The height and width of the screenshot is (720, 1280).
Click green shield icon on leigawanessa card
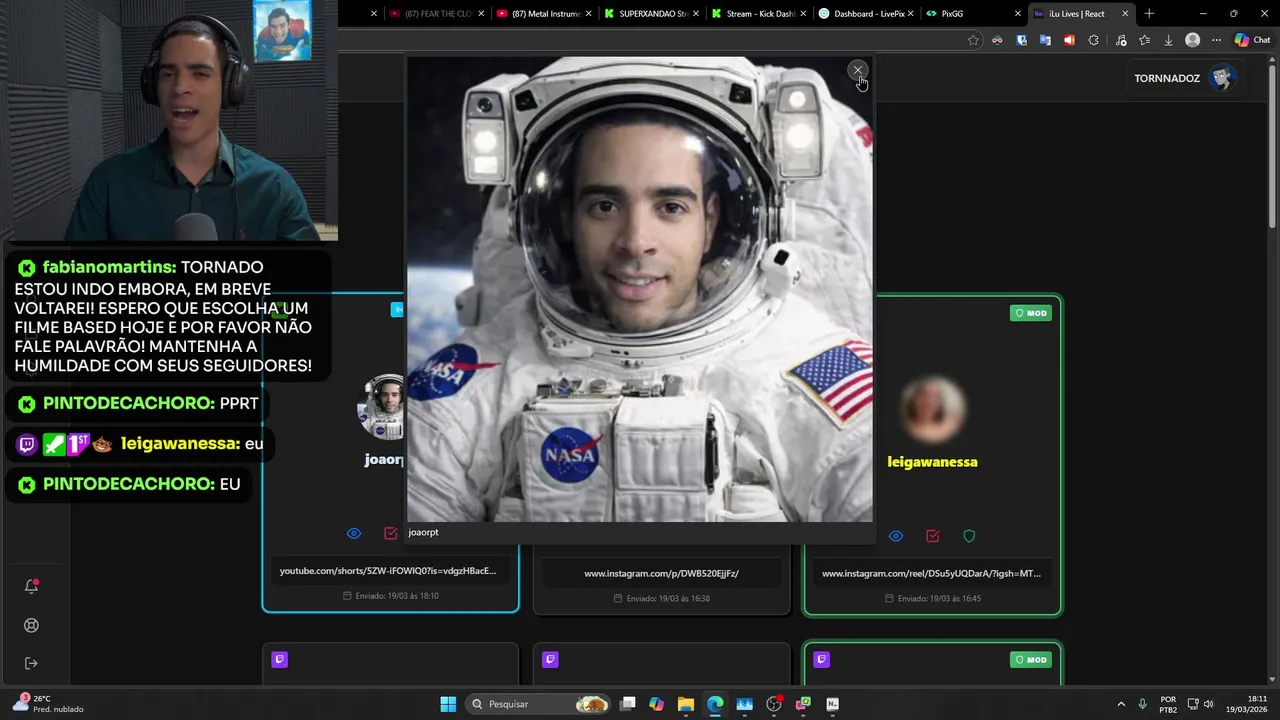969,536
